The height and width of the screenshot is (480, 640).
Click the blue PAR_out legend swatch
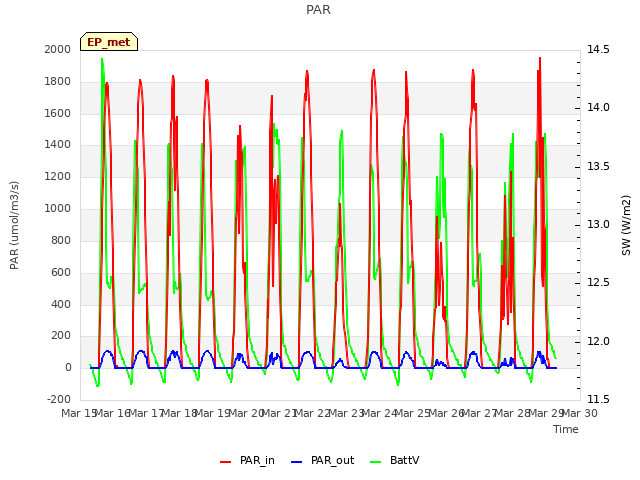click(296, 462)
